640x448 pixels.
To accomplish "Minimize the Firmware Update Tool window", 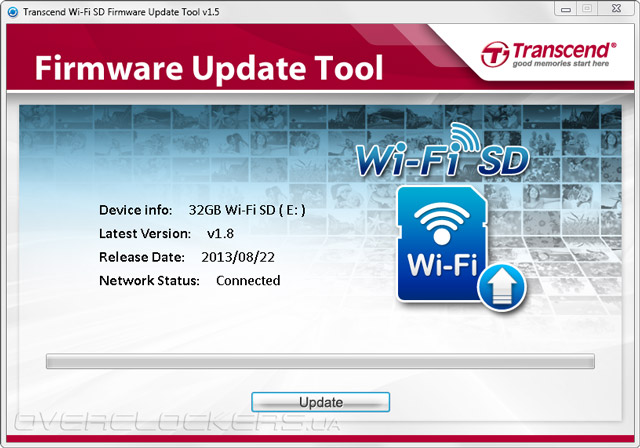I will pos(566,9).
